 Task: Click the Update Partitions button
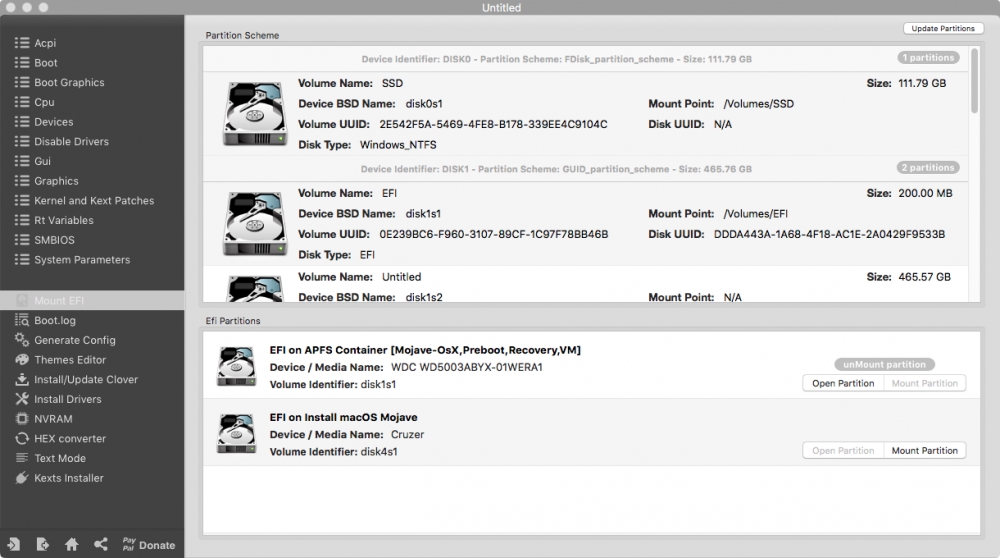[x=943, y=29]
